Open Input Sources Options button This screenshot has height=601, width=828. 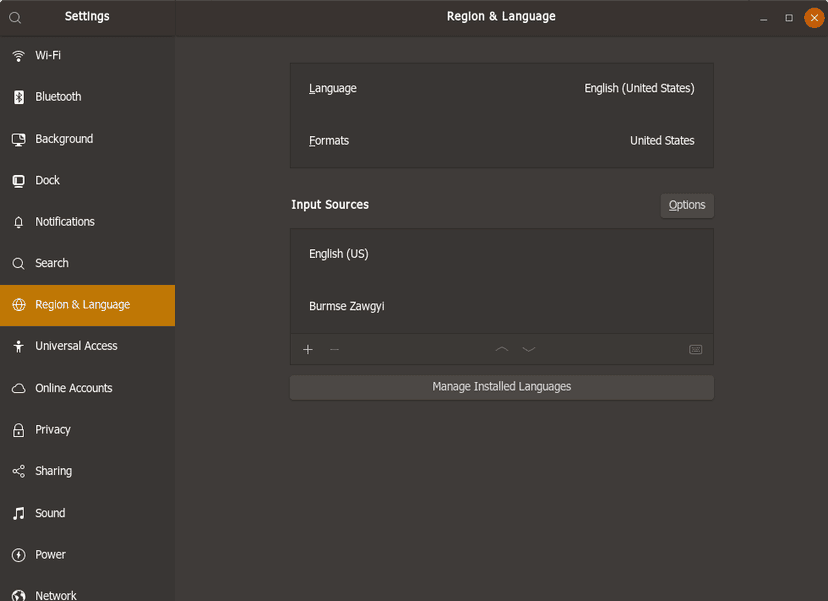coord(686,205)
